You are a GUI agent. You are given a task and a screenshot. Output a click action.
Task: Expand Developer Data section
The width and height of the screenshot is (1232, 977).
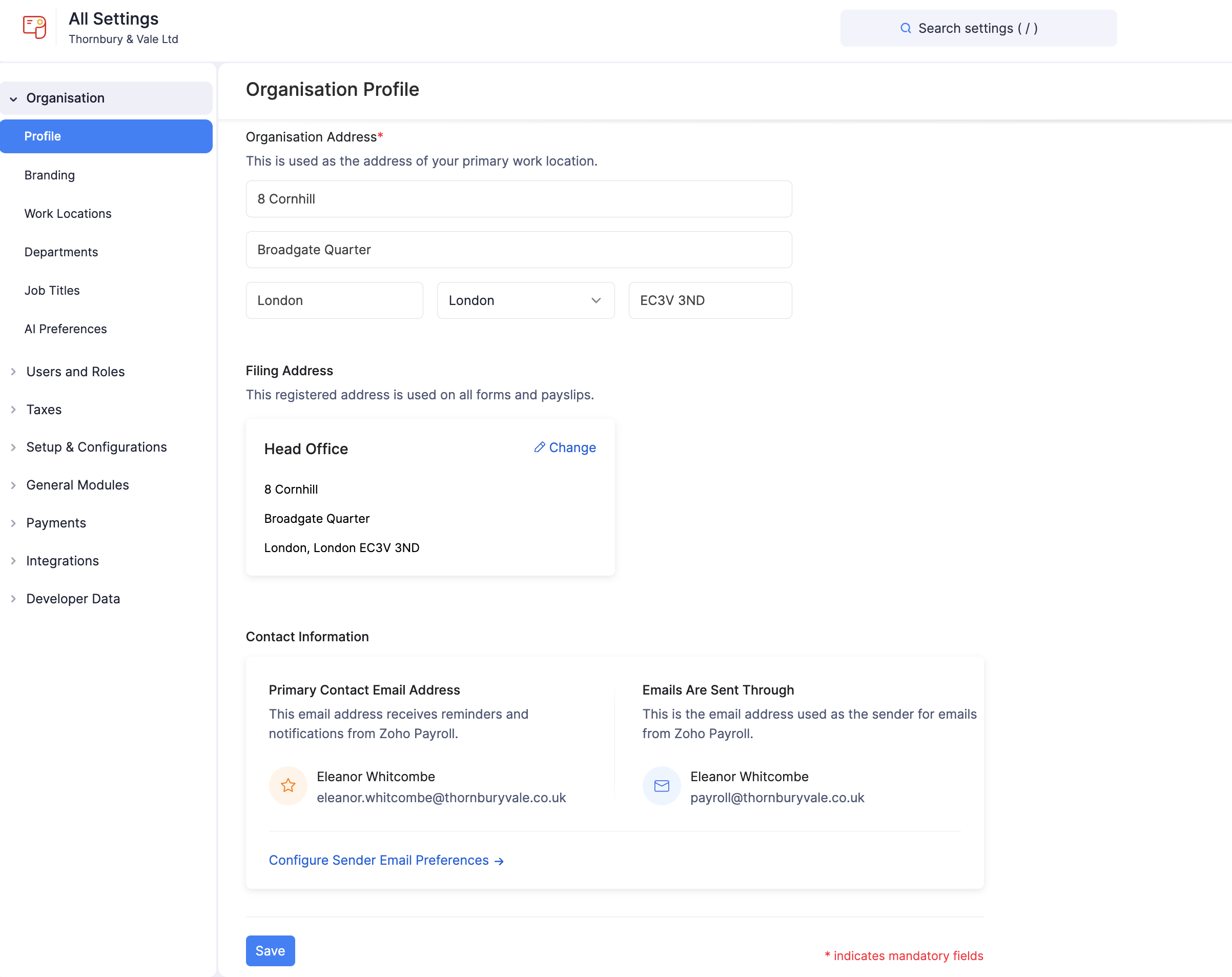pyautogui.click(x=73, y=599)
